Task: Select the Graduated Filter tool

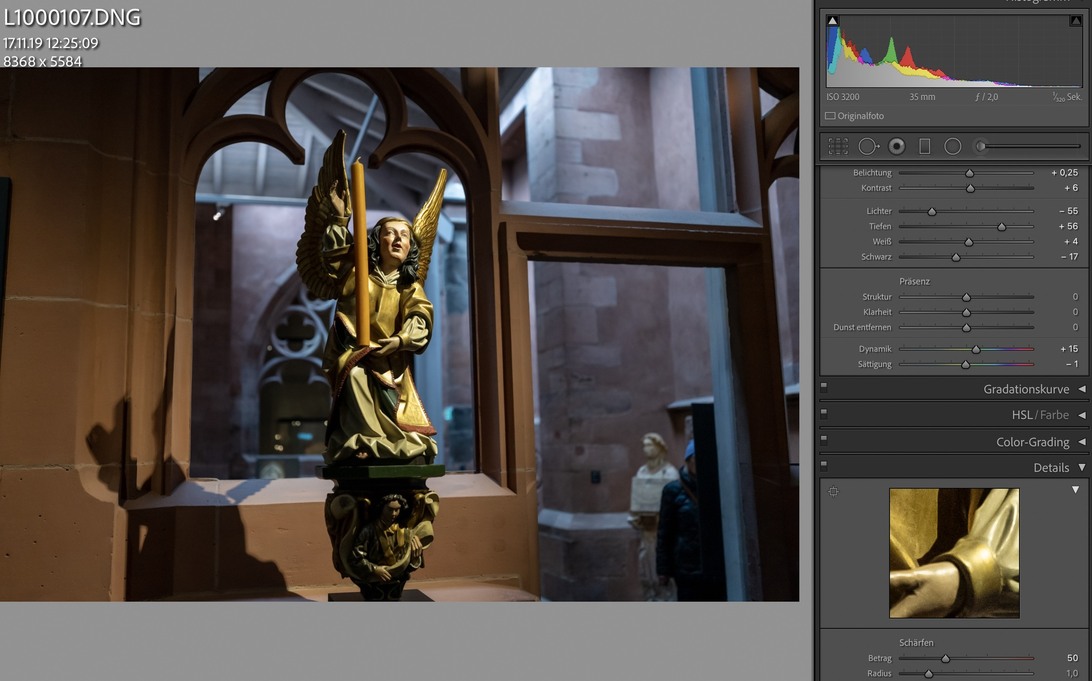Action: coord(925,146)
